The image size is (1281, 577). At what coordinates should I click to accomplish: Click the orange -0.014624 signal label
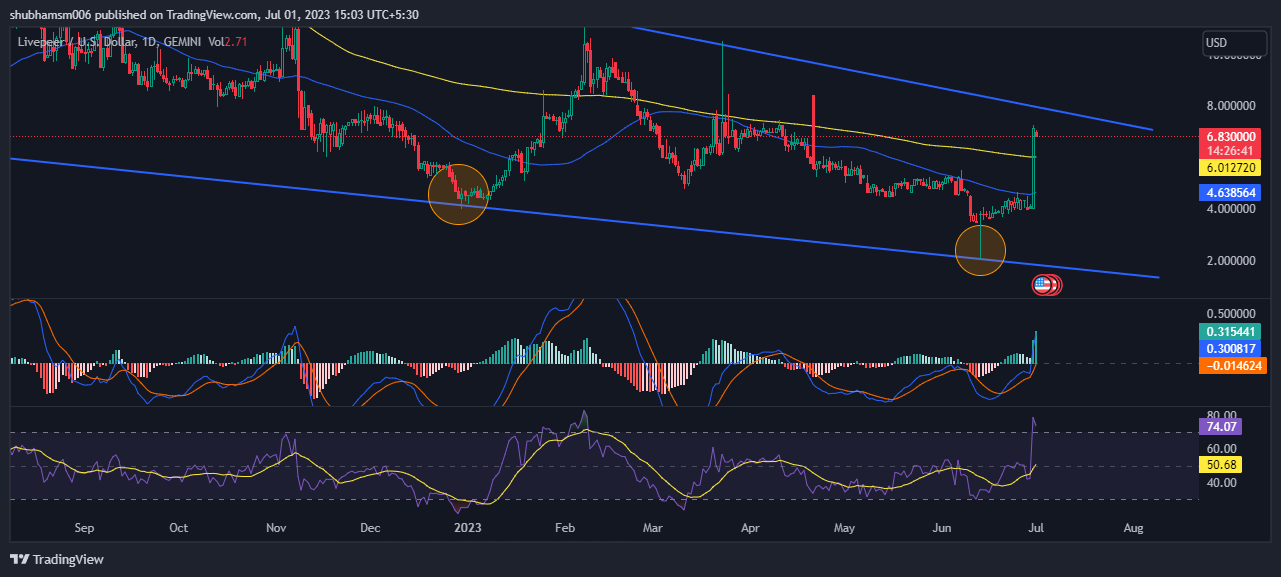(1231, 366)
